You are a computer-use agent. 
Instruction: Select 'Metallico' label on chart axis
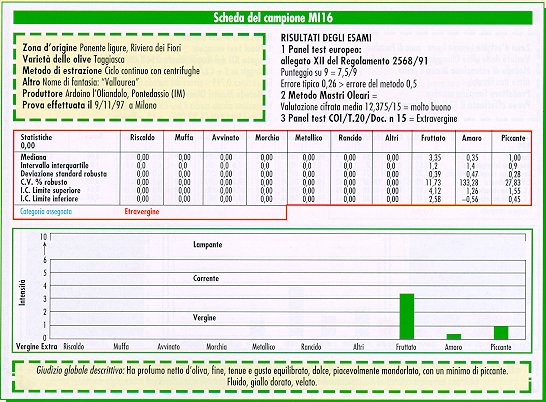[x=264, y=347]
